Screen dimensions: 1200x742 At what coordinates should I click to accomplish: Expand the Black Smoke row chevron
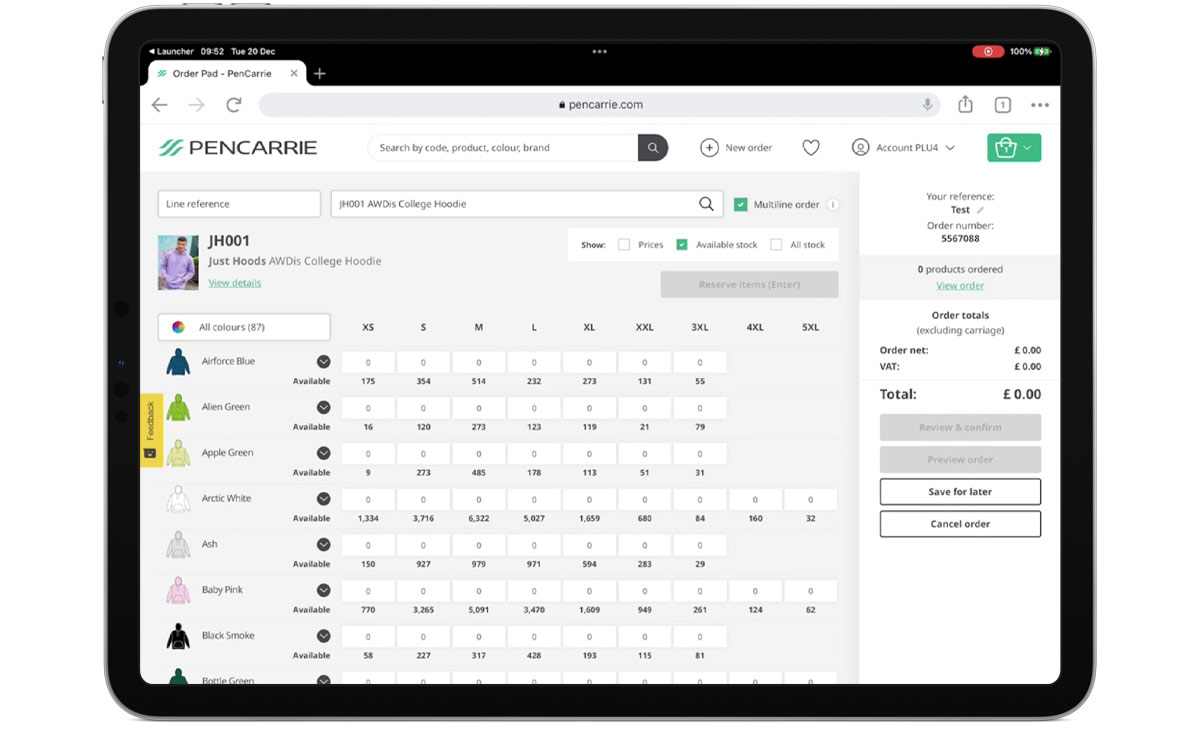pyautogui.click(x=324, y=636)
